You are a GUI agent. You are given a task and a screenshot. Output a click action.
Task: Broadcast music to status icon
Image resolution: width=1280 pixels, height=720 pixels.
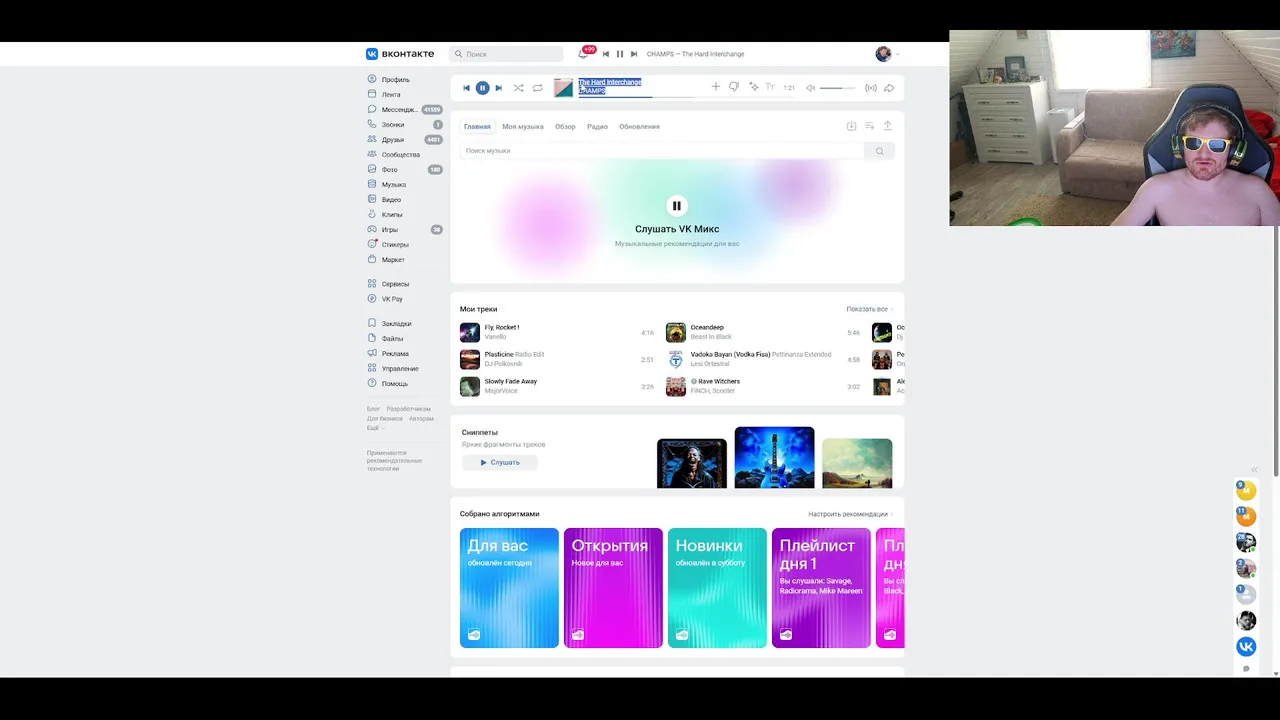point(871,88)
